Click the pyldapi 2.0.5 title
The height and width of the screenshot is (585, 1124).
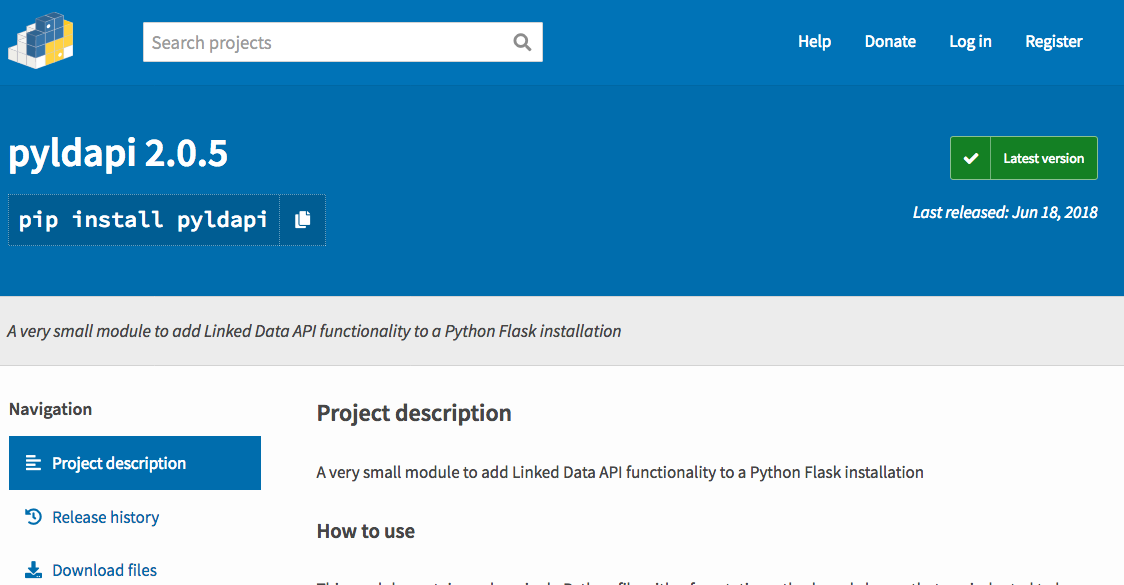tap(118, 153)
